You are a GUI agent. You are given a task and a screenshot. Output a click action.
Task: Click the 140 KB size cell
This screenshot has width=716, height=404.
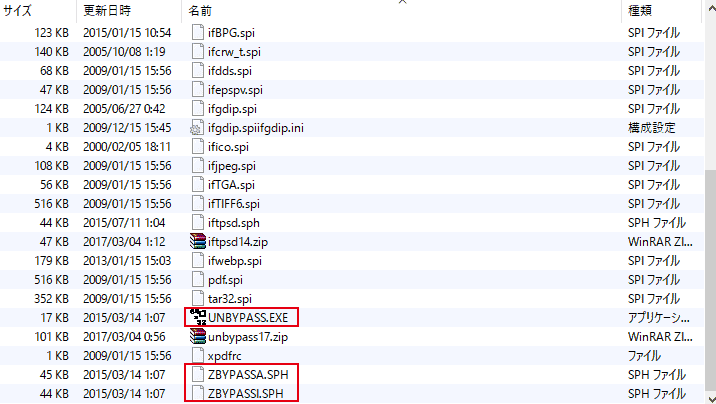52,52
